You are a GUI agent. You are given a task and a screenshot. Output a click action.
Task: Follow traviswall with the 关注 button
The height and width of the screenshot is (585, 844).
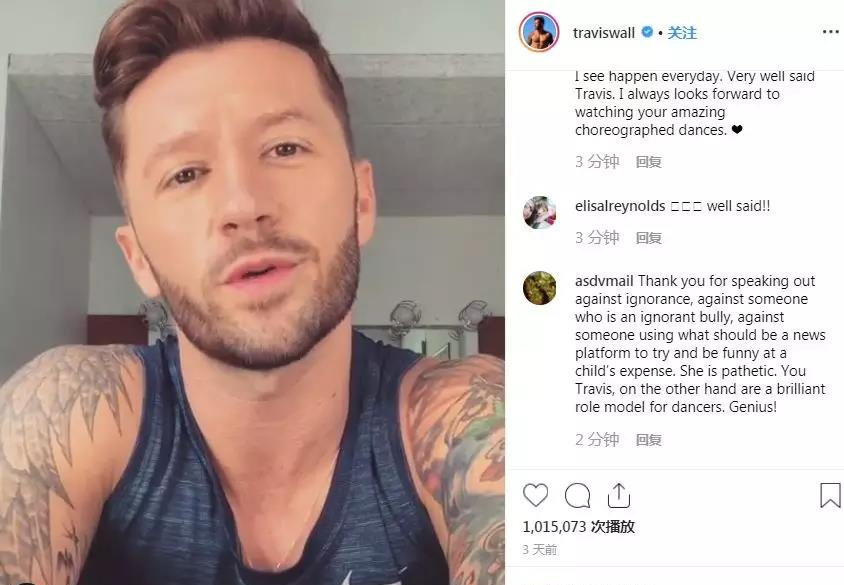coord(682,33)
